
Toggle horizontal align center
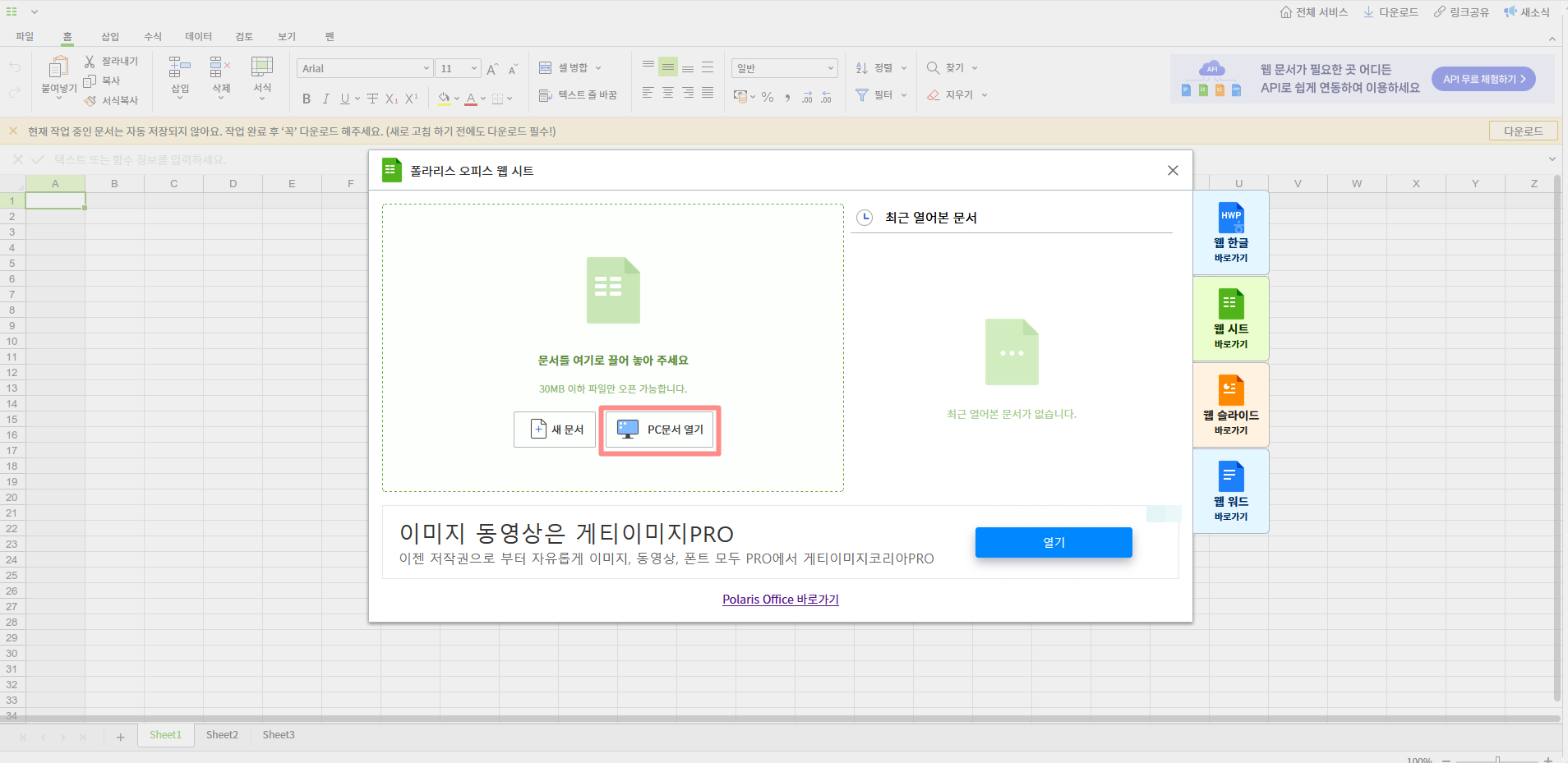click(668, 93)
